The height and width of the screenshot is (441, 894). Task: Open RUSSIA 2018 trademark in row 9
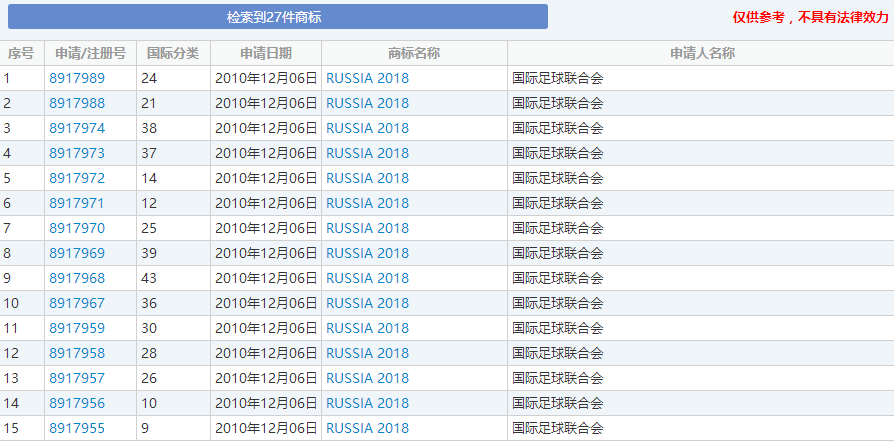[368, 278]
